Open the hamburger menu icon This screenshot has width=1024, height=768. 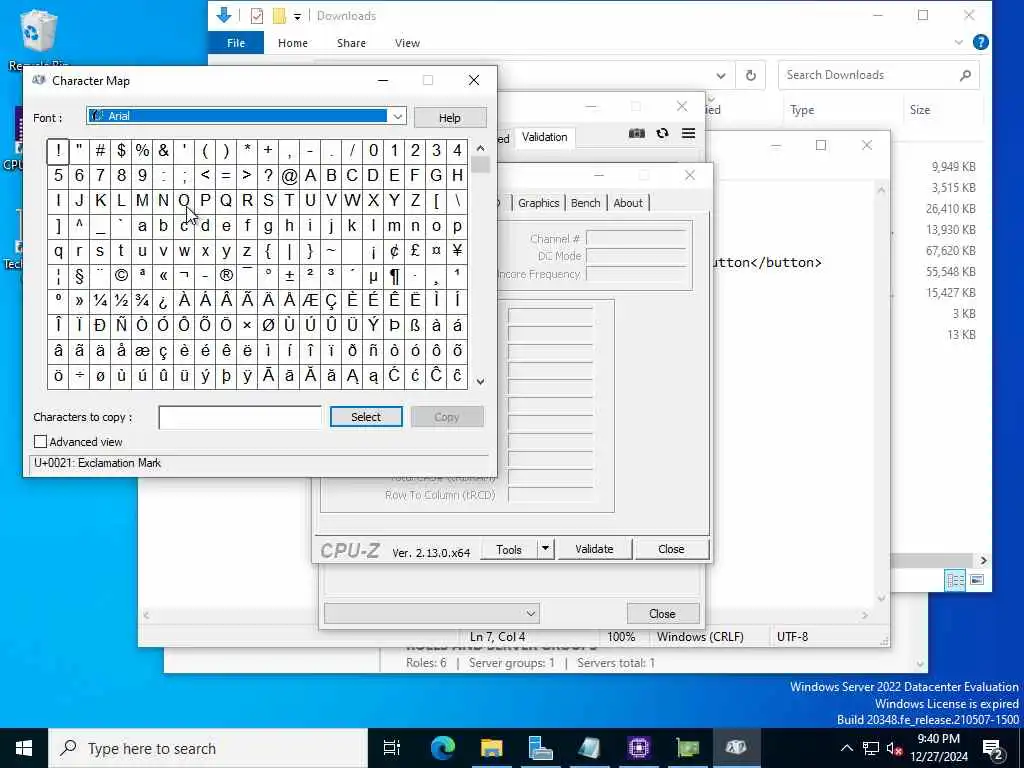(688, 133)
